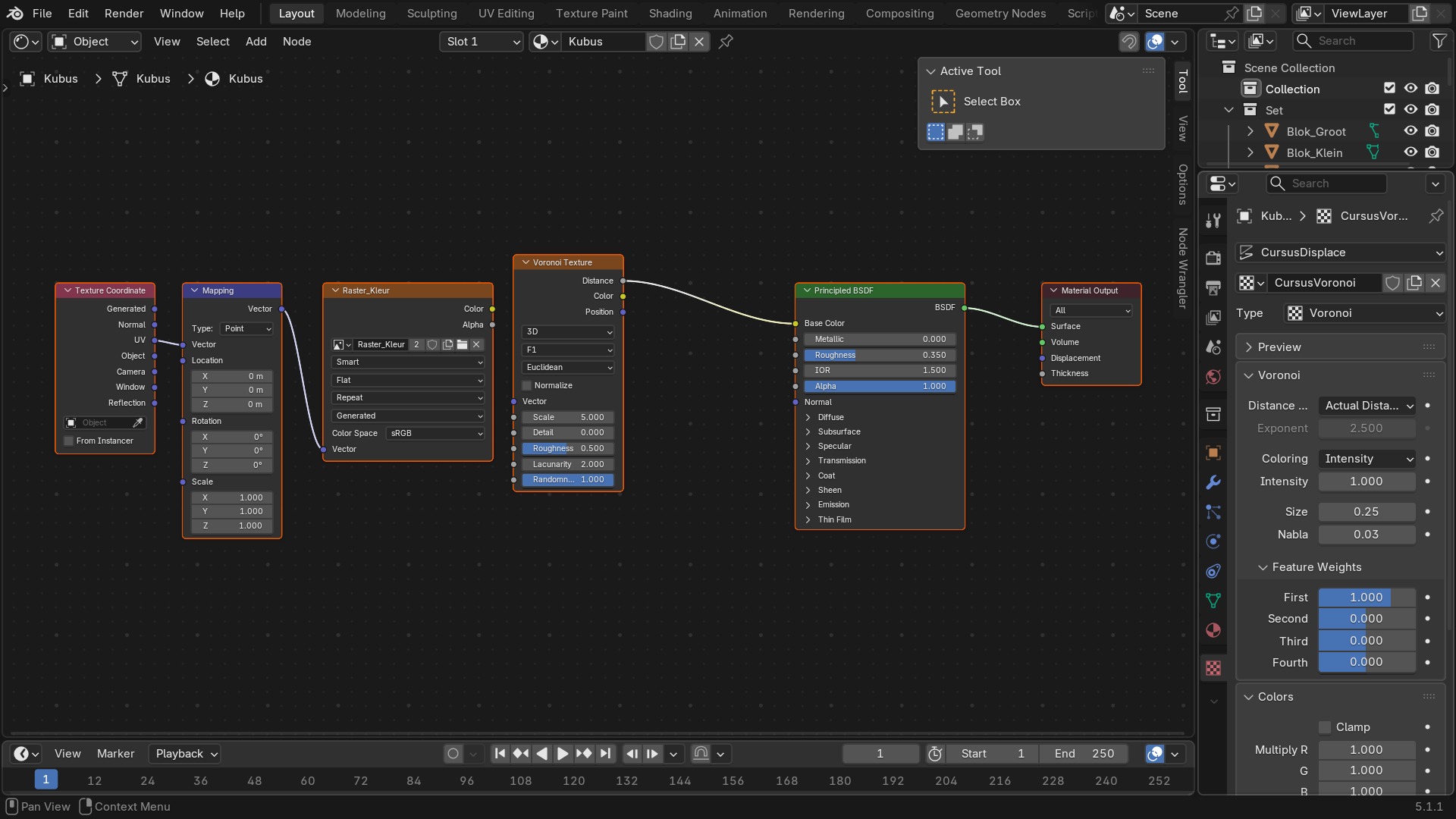Open Coloring dropdown set to Intensity

(x=1367, y=459)
